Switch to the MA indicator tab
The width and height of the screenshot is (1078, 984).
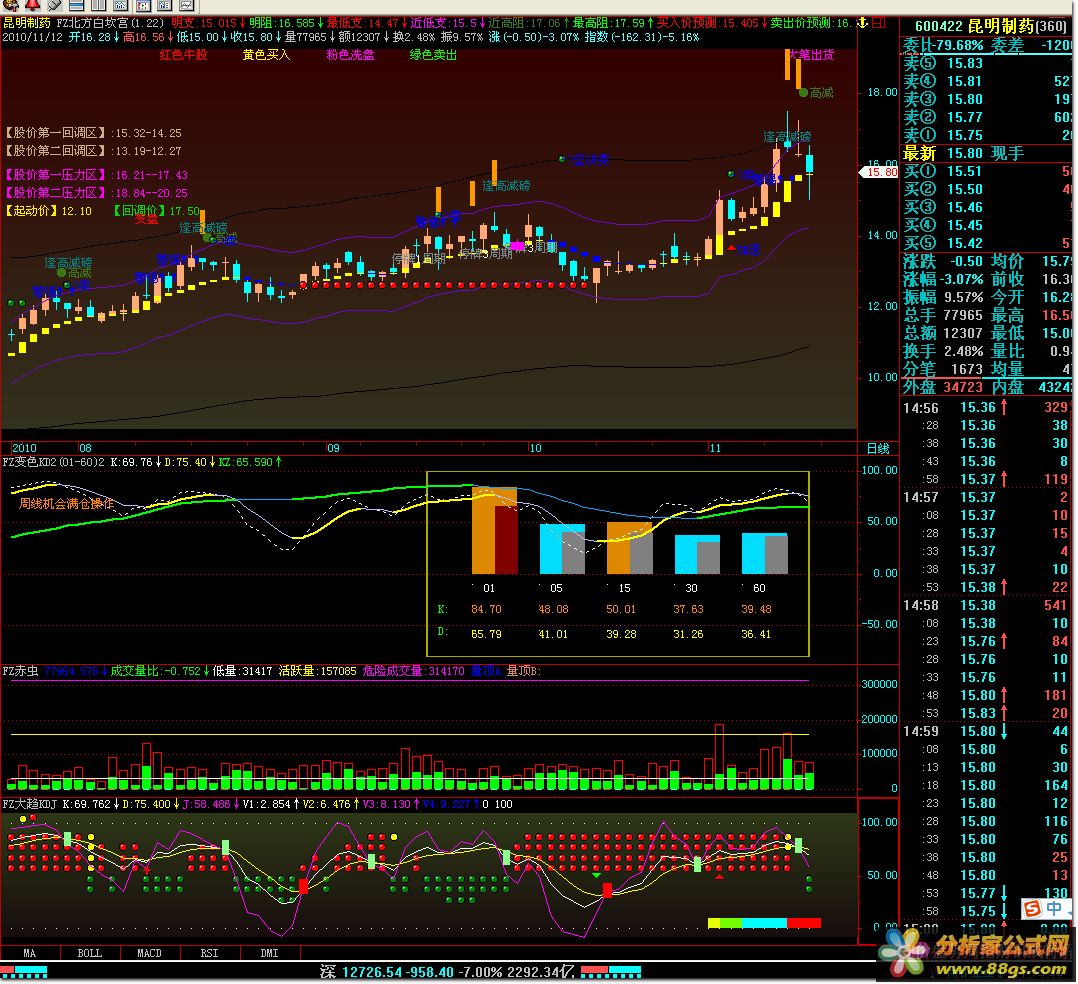pyautogui.click(x=30, y=953)
